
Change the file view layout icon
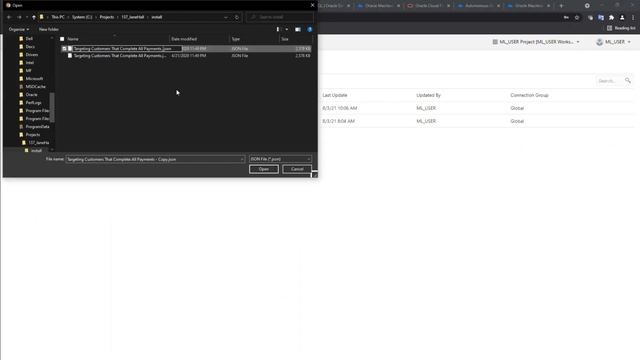click(278, 29)
